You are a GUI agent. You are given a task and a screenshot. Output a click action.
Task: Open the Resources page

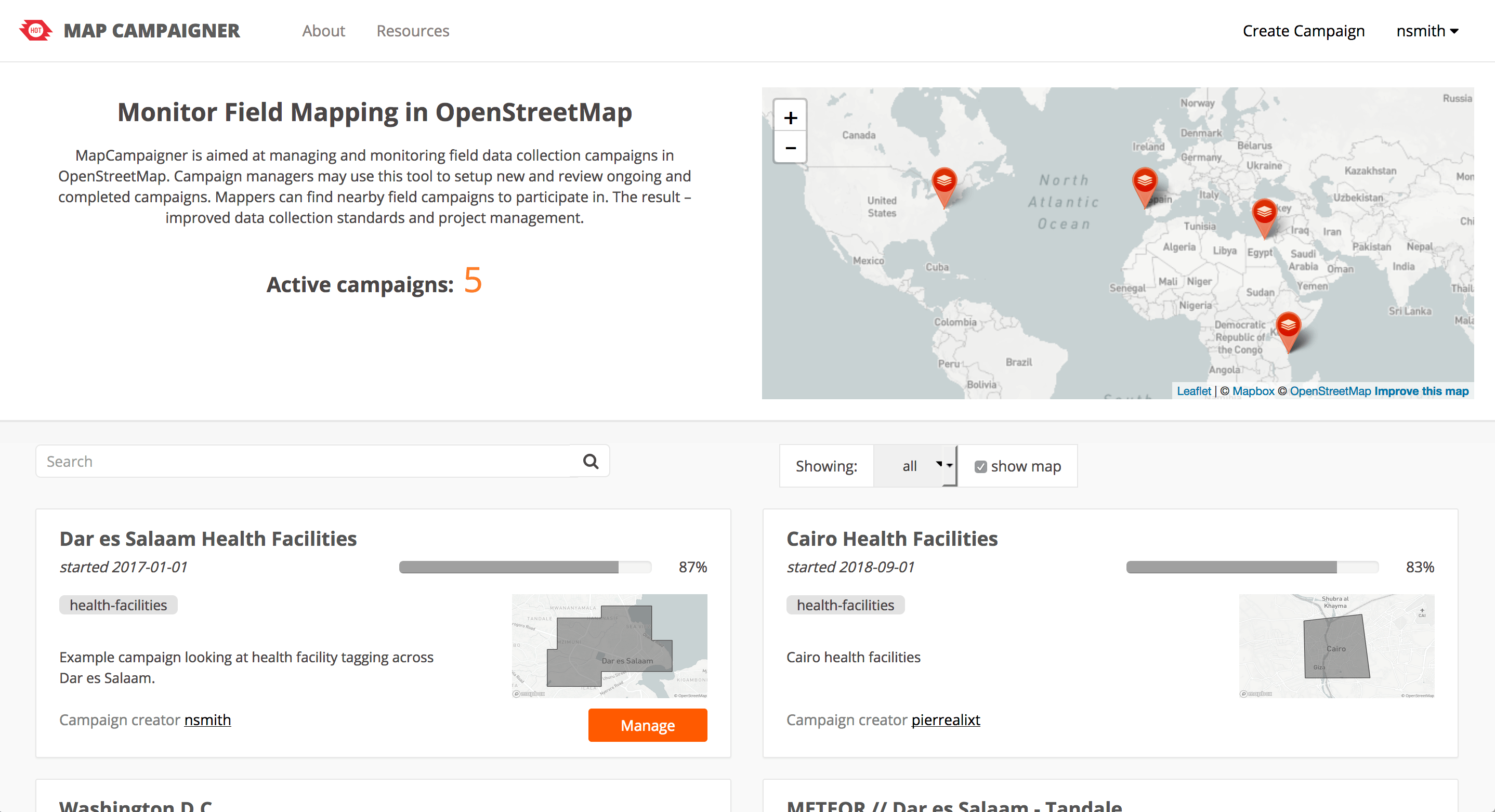point(413,31)
